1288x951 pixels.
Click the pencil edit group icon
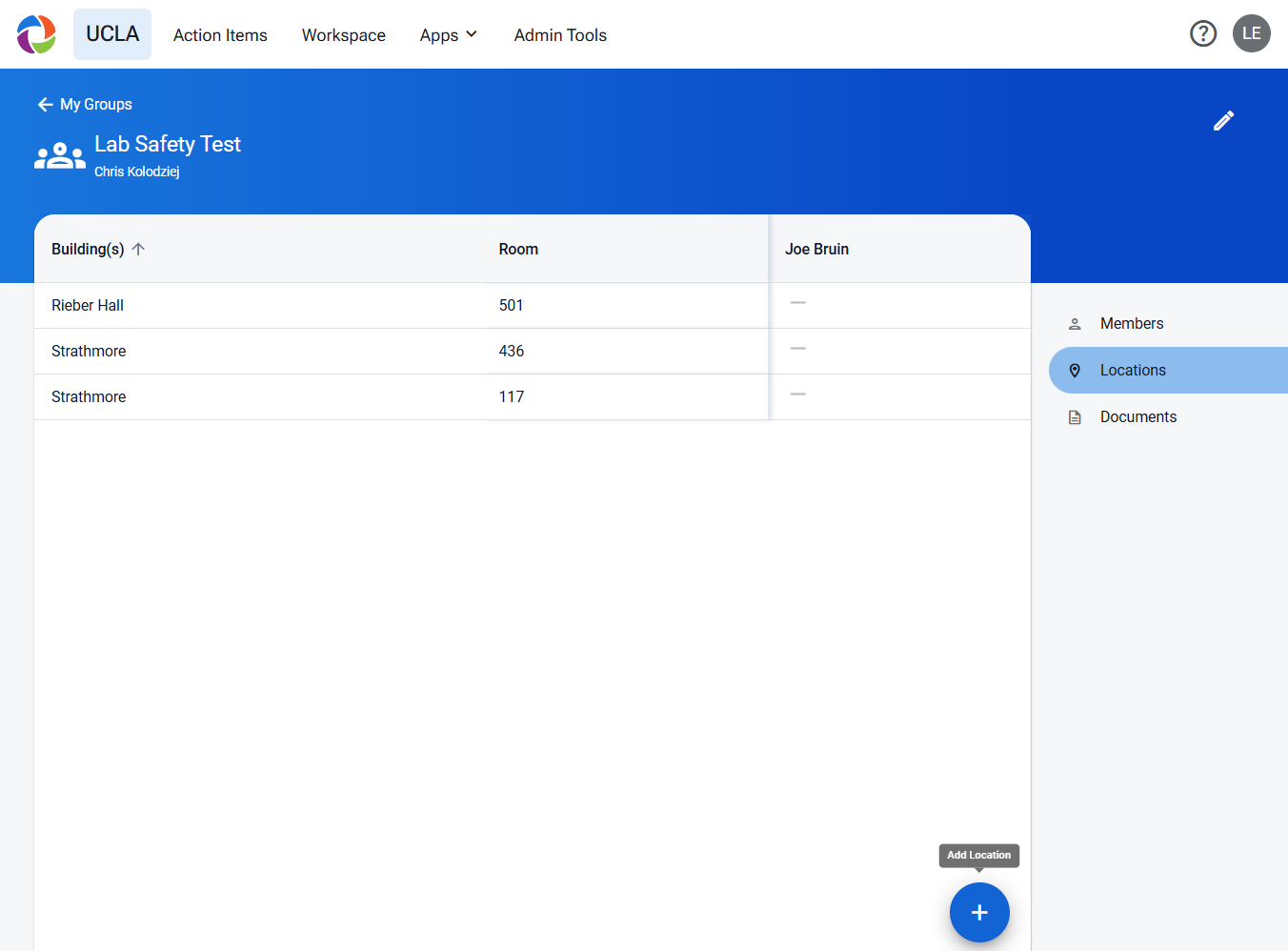tap(1224, 120)
